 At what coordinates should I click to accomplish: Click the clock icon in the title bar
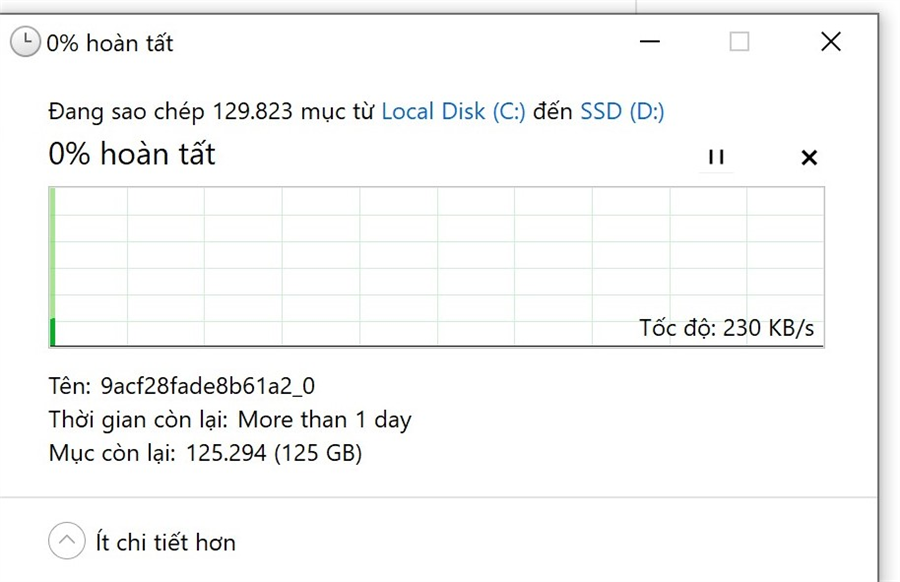pos(25,42)
